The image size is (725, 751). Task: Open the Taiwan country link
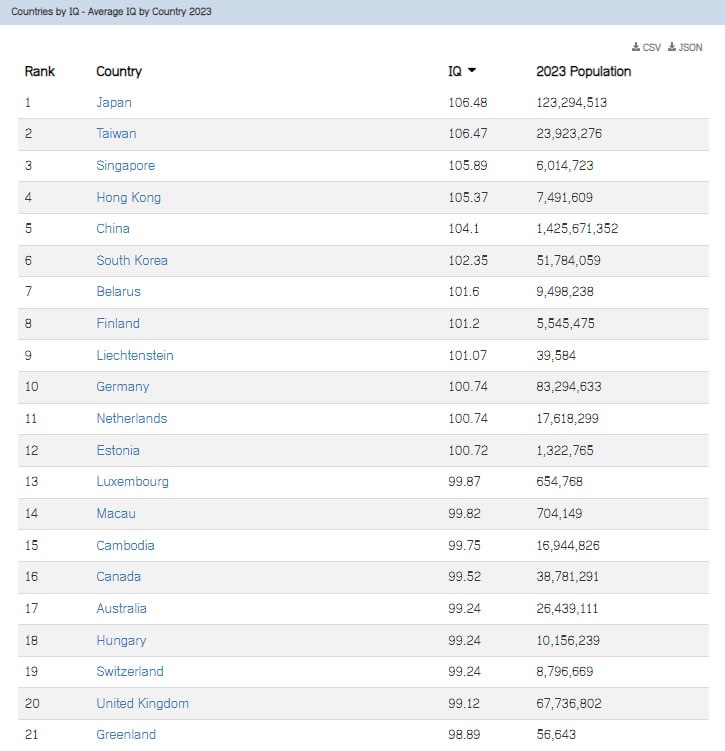pyautogui.click(x=116, y=133)
